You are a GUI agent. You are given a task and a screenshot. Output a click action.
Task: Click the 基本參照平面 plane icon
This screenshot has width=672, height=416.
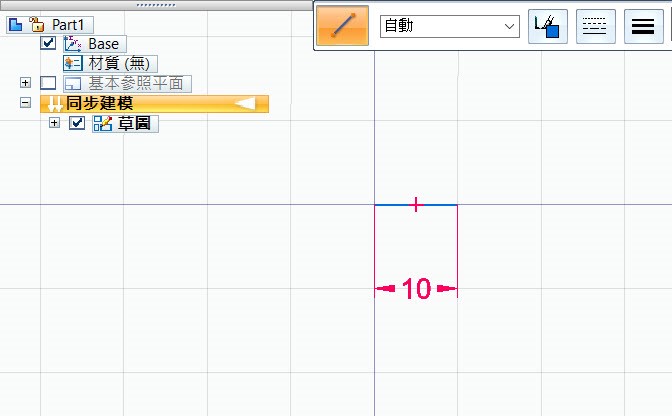point(73,84)
